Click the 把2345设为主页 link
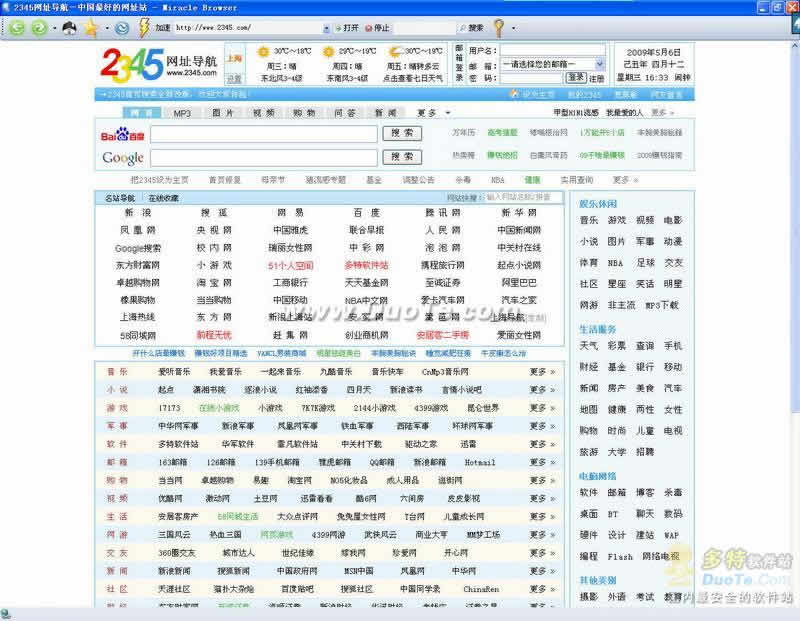800x621 pixels. tap(160, 180)
